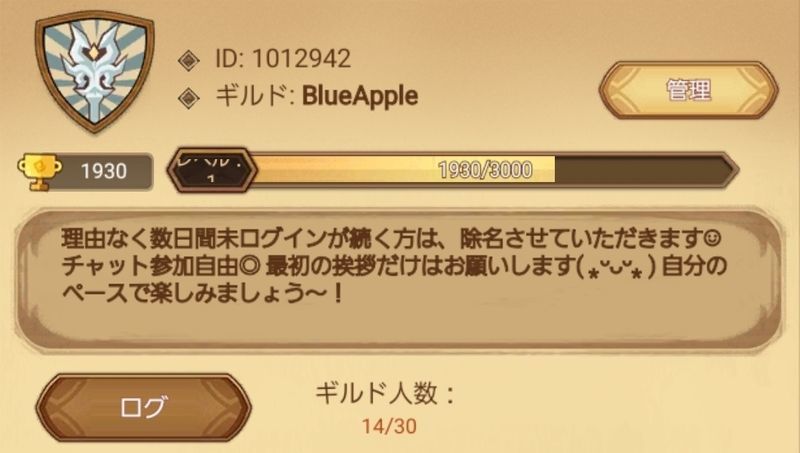Image resolution: width=800 pixels, height=453 pixels.
Task: Click the gold trophy icon
Action: (39, 171)
